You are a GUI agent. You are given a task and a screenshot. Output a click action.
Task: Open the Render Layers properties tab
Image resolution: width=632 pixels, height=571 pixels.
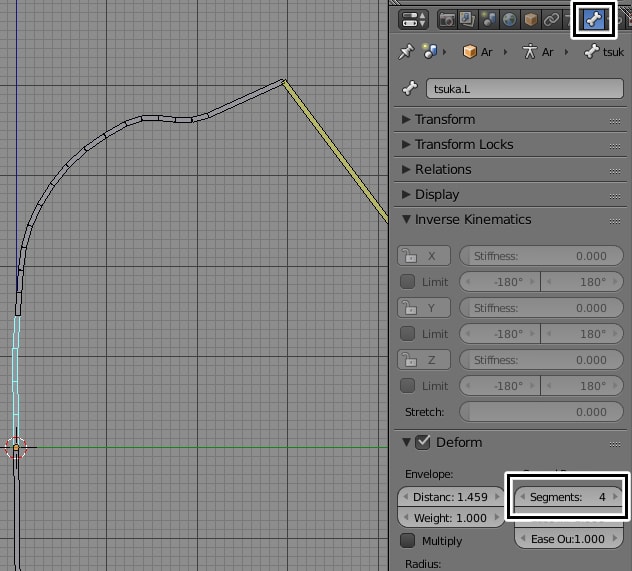(468, 19)
